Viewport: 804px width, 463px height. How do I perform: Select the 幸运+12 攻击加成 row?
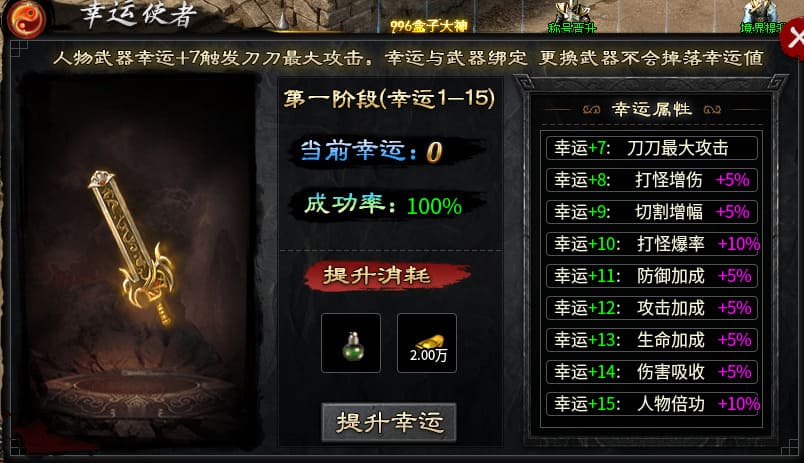tap(652, 308)
